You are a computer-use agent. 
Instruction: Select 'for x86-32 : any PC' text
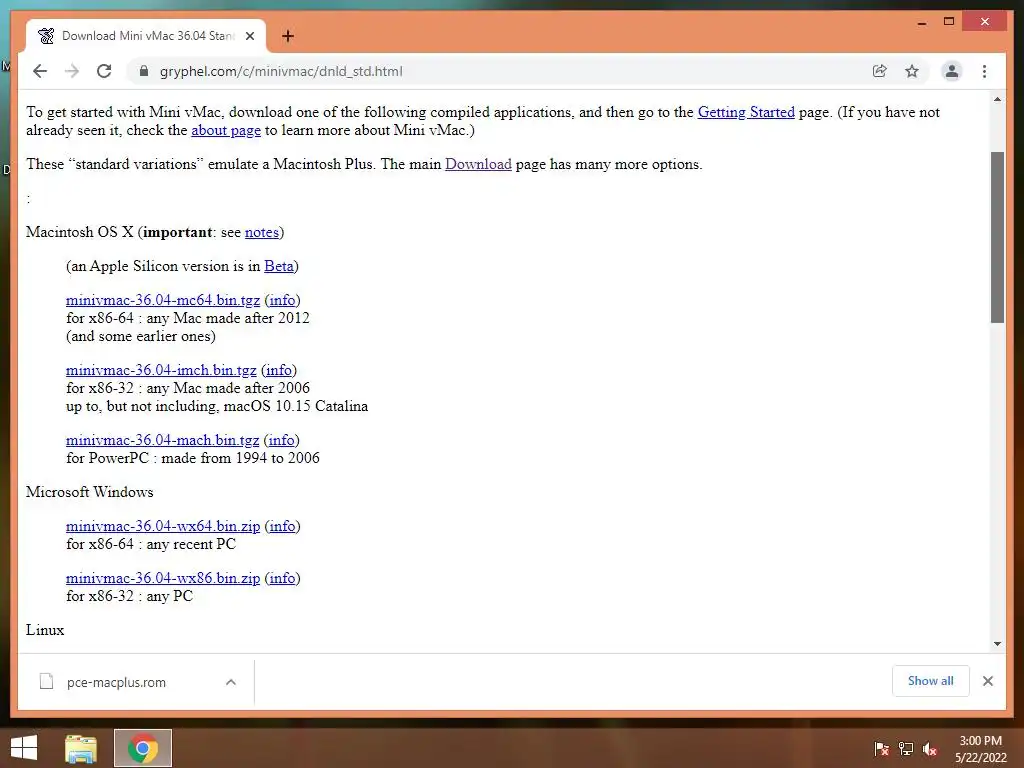tap(129, 596)
